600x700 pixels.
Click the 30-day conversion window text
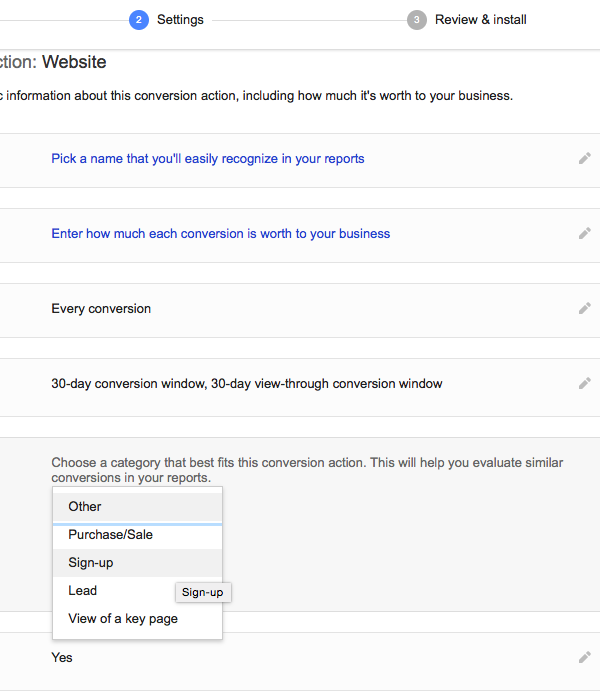[x=246, y=384]
